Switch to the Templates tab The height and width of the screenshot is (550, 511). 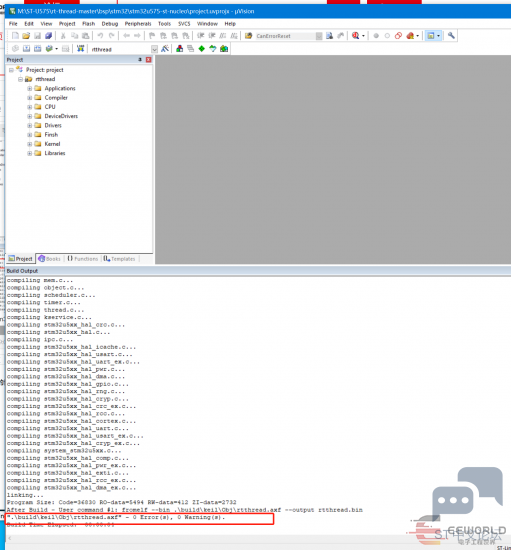tap(120, 259)
